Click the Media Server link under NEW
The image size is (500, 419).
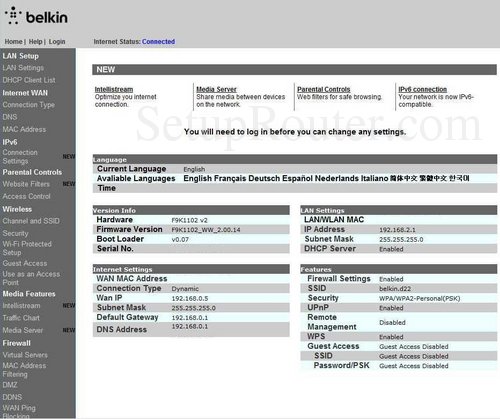(x=216, y=89)
